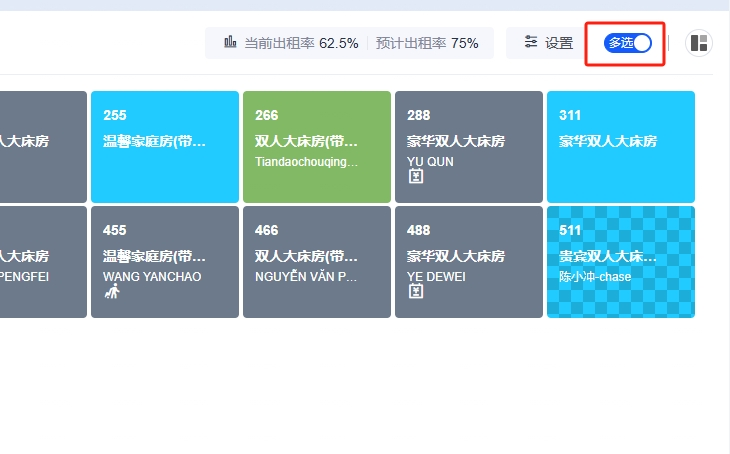Screen dimensions: 730x454
Task: Select partially visible room card with PENGFEI
Action: pyautogui.click(x=42, y=261)
